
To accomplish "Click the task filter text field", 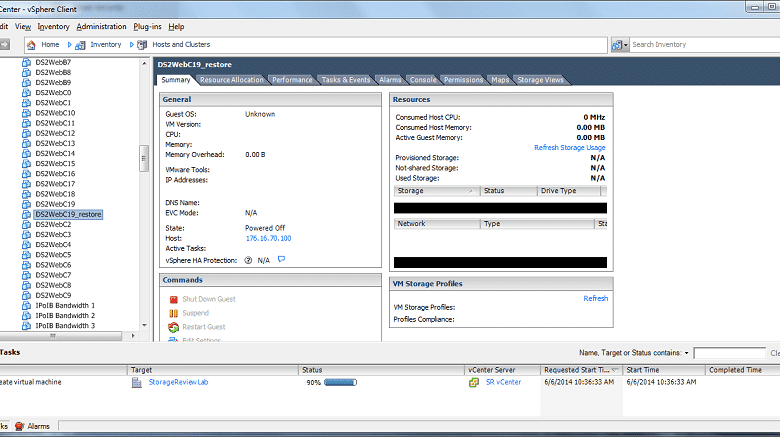I will [x=729, y=353].
